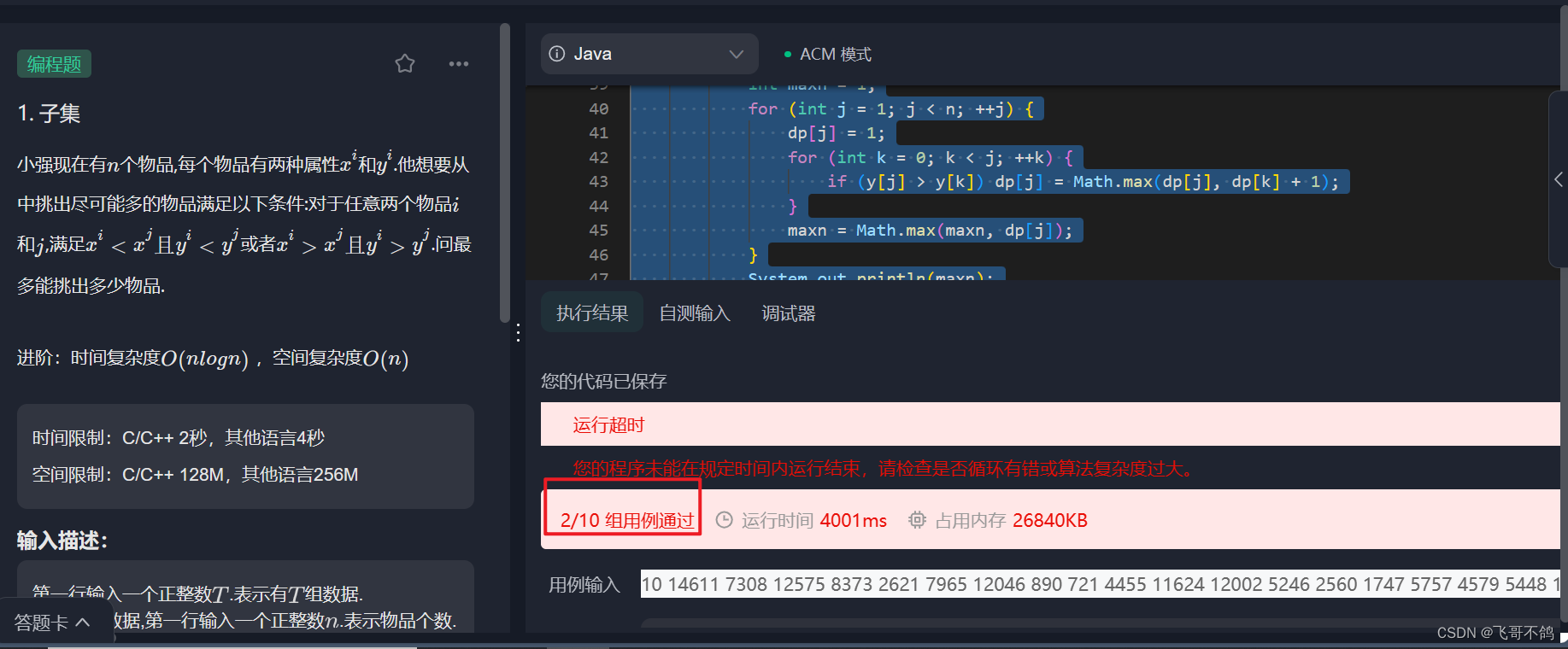Click the vertical dots panel divider handle
1568x649 pixels.
518,332
